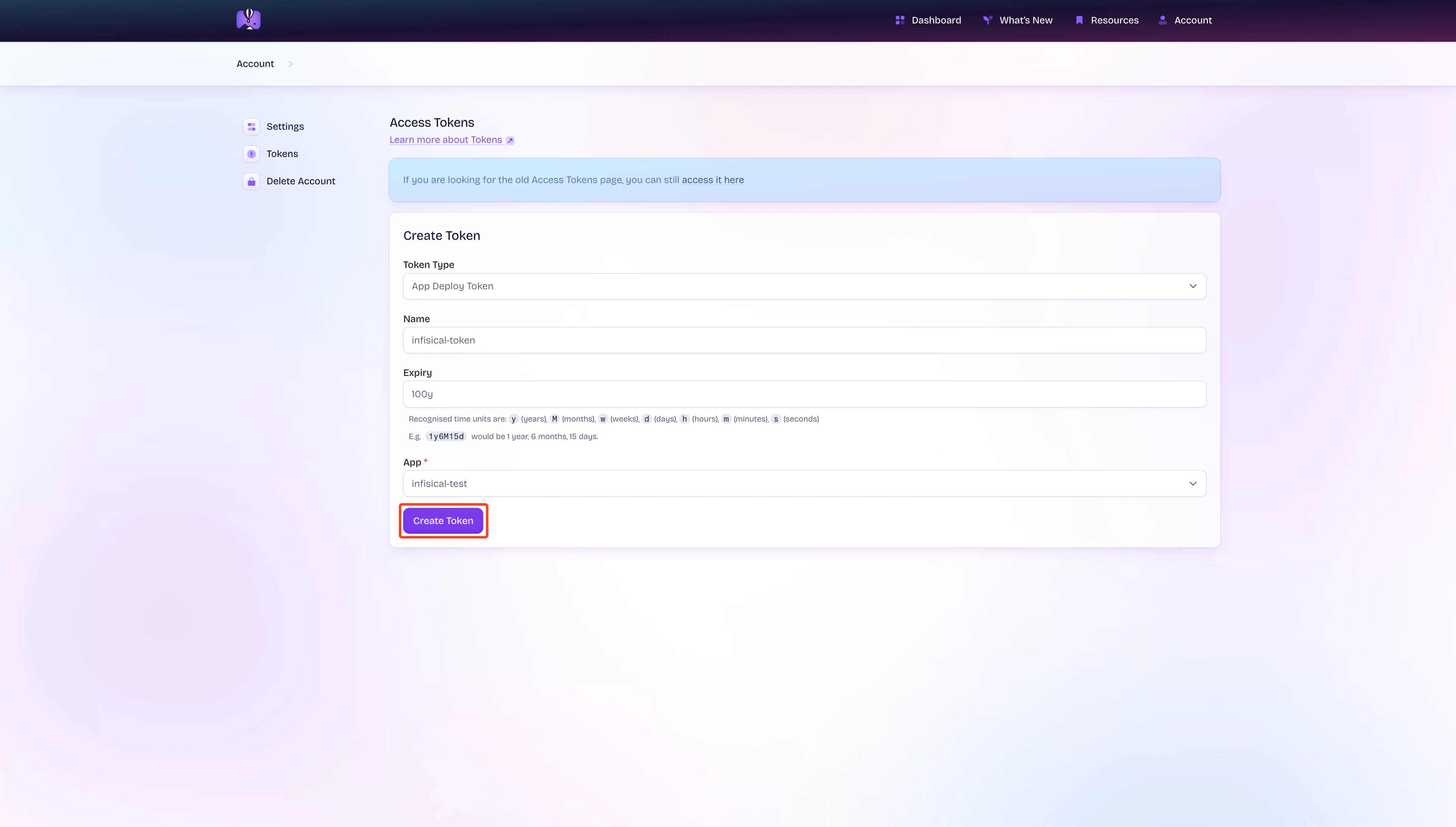Click the Expiry field label
Screen dimensions: 1456x827
click(418, 373)
